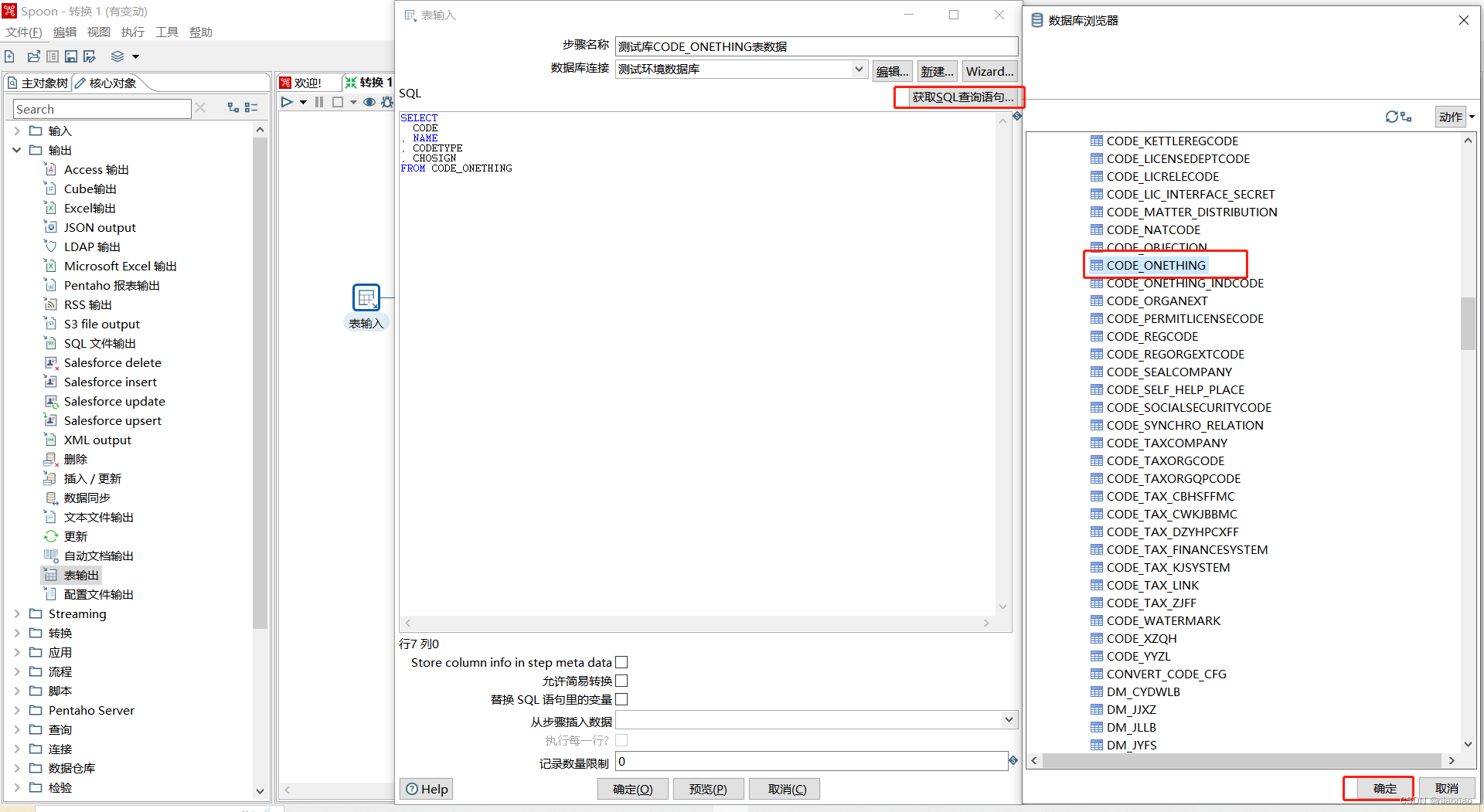The image size is (1484, 812).
Task: Clear the step search box
Action: tap(200, 108)
